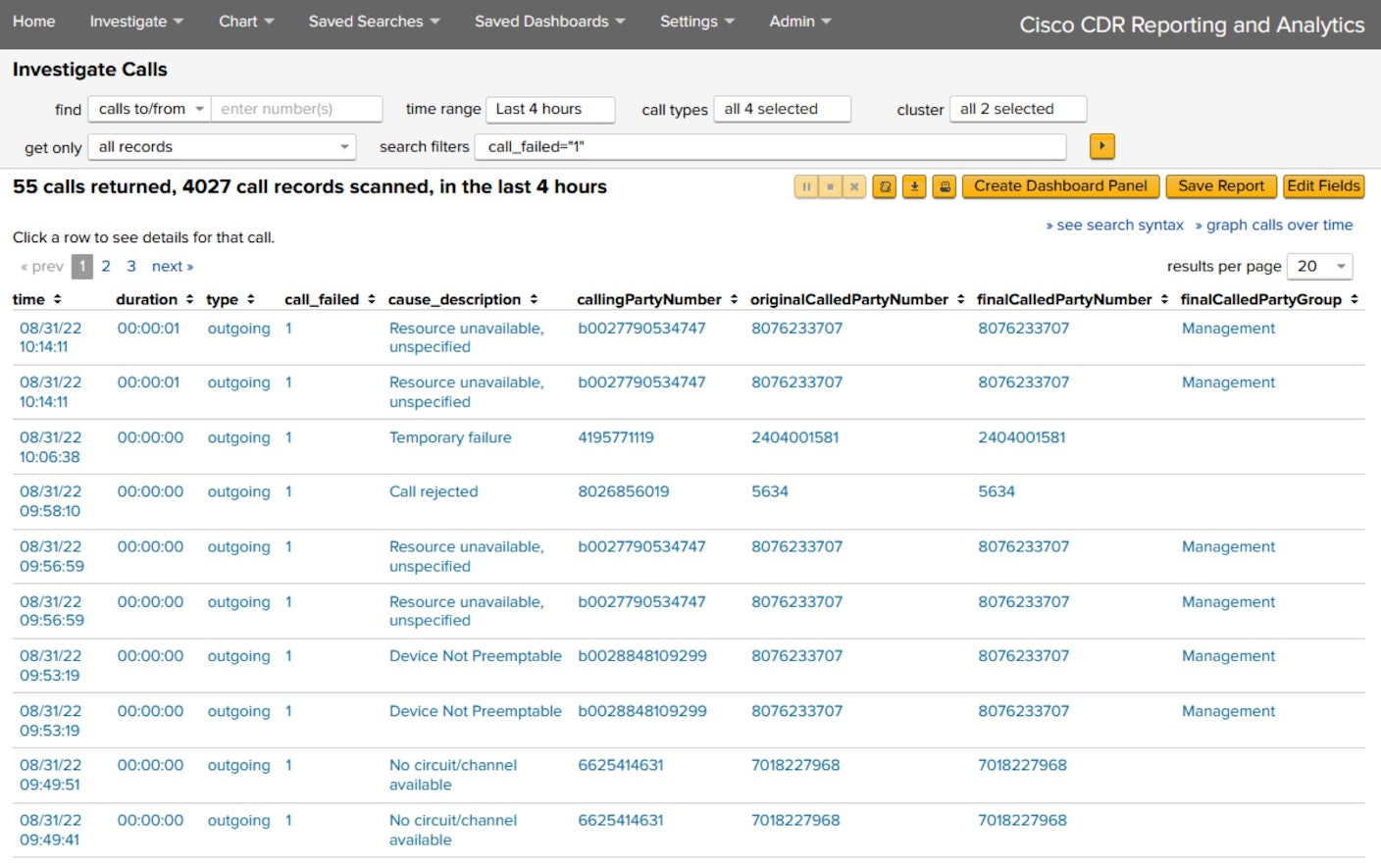Download results with the export icon
The height and width of the screenshot is (868, 1381).
[x=914, y=186]
